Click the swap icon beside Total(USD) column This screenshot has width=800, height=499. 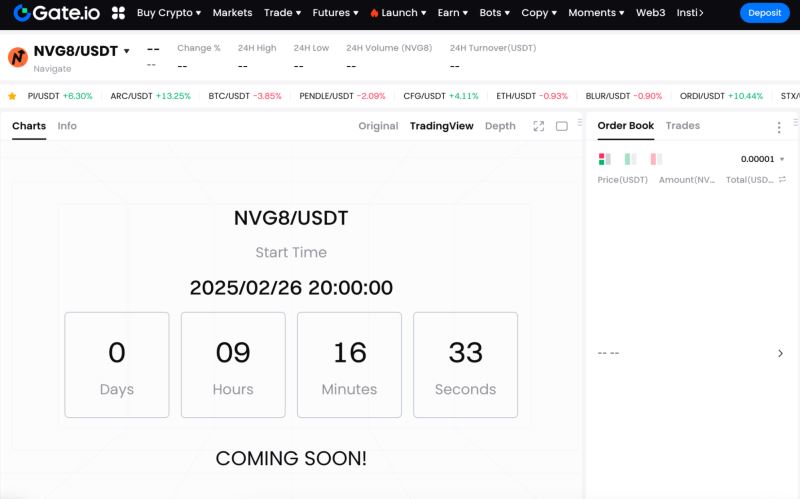coord(782,179)
